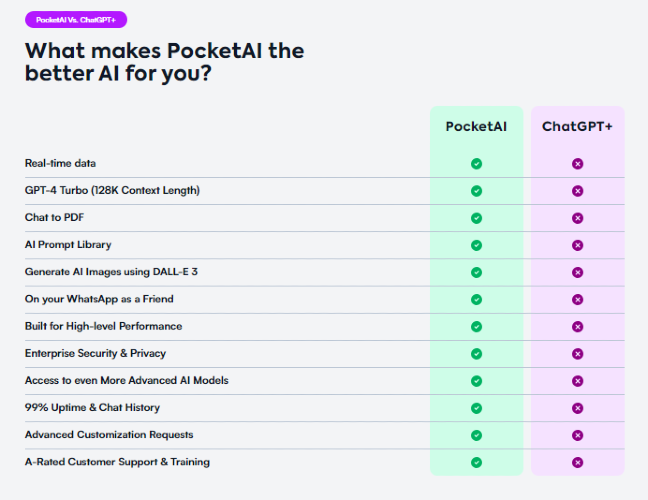Click green check for AI Prompt Library
This screenshot has height=500, width=648.
click(476, 245)
